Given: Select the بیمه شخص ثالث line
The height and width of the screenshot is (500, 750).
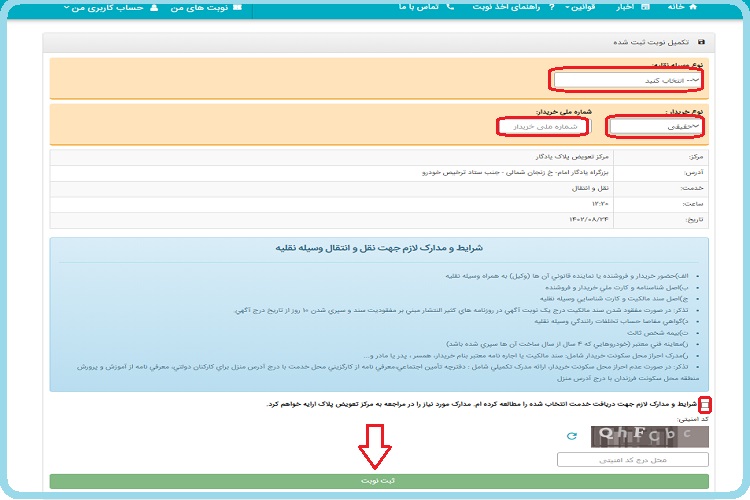Looking at the screenshot, I should 658,333.
